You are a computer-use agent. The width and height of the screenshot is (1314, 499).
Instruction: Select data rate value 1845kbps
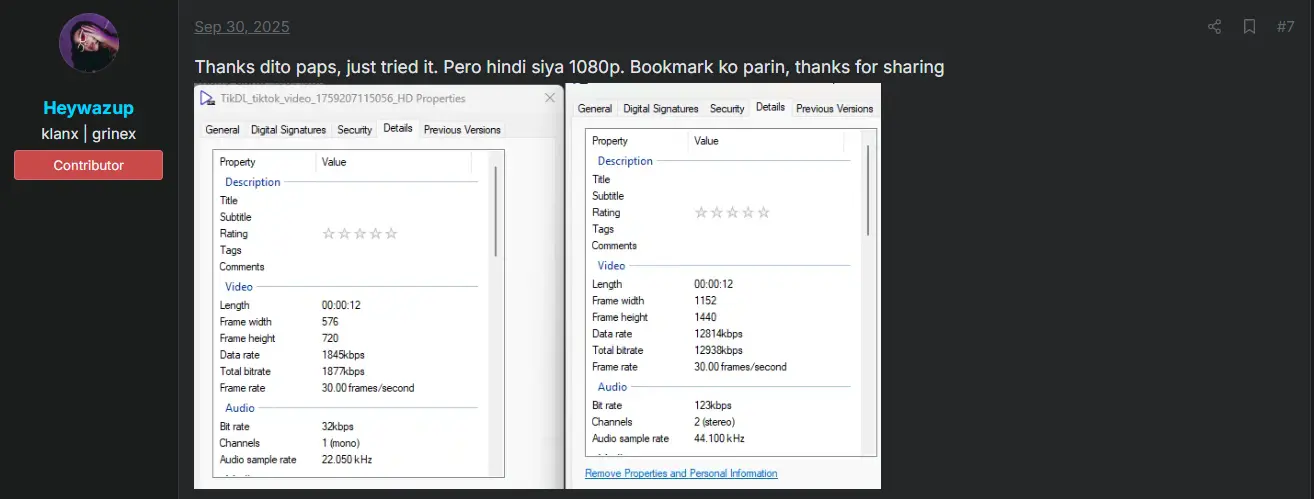[343, 355]
